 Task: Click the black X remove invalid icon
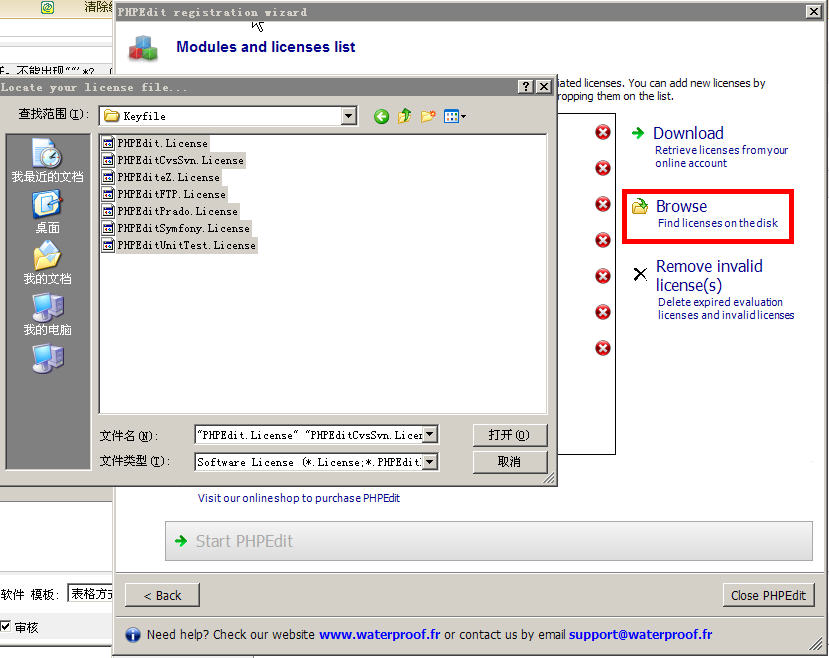640,274
